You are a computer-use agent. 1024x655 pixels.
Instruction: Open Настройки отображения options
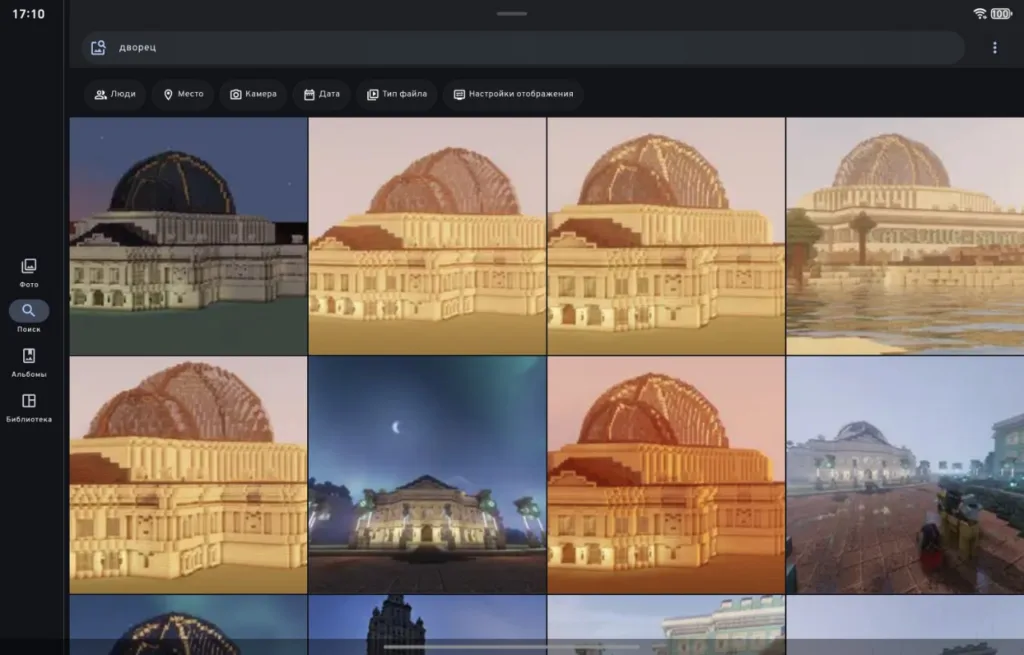pos(513,94)
